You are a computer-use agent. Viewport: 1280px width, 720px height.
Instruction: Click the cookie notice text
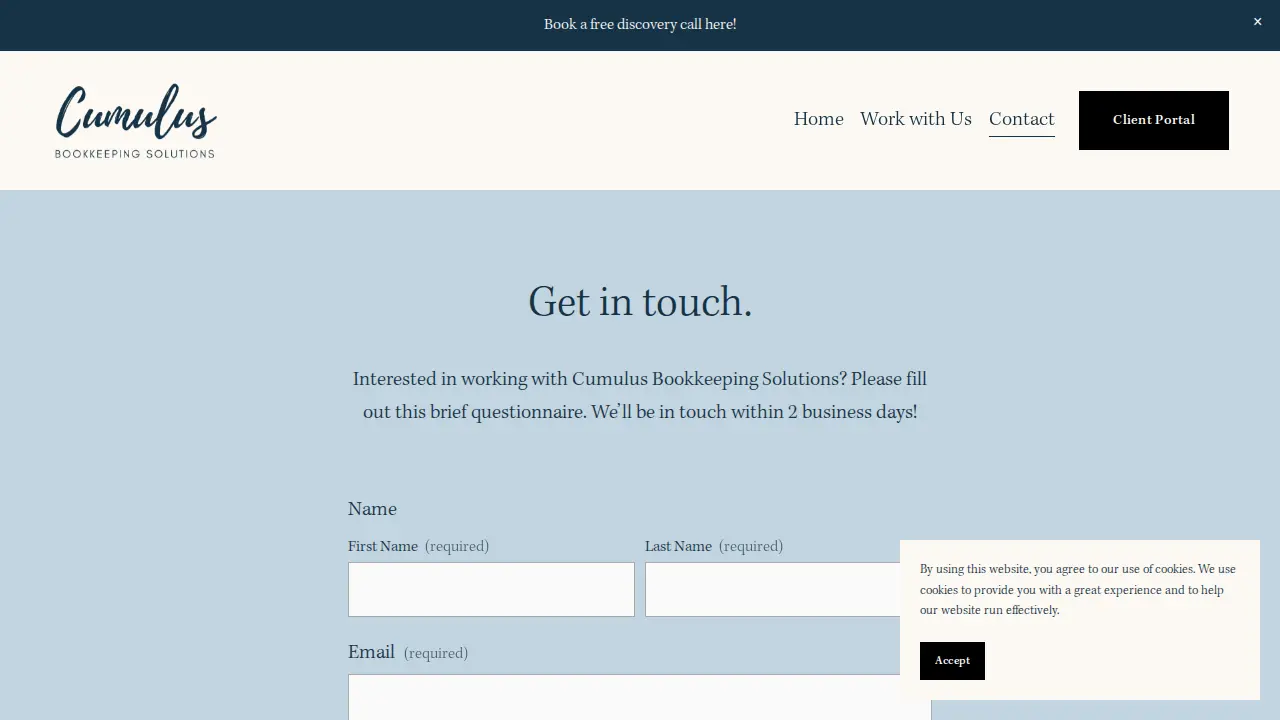pos(1078,589)
